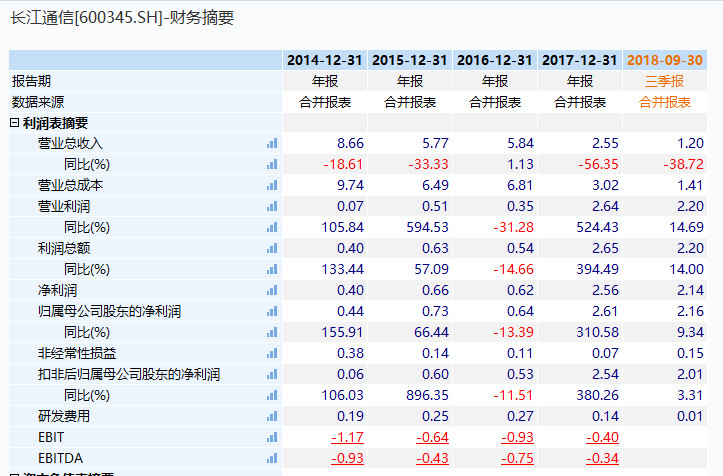Open chart icon for 研发费用 row

coord(272,416)
